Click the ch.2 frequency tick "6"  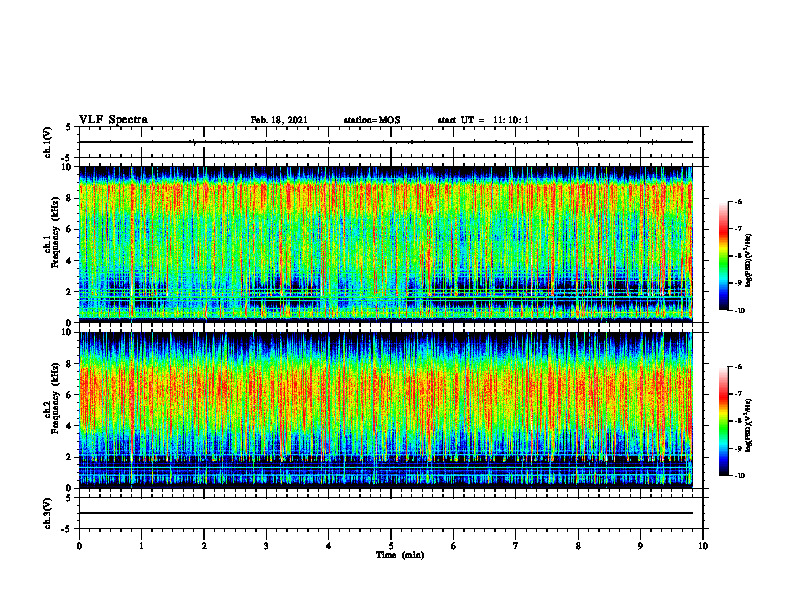pyautogui.click(x=70, y=395)
